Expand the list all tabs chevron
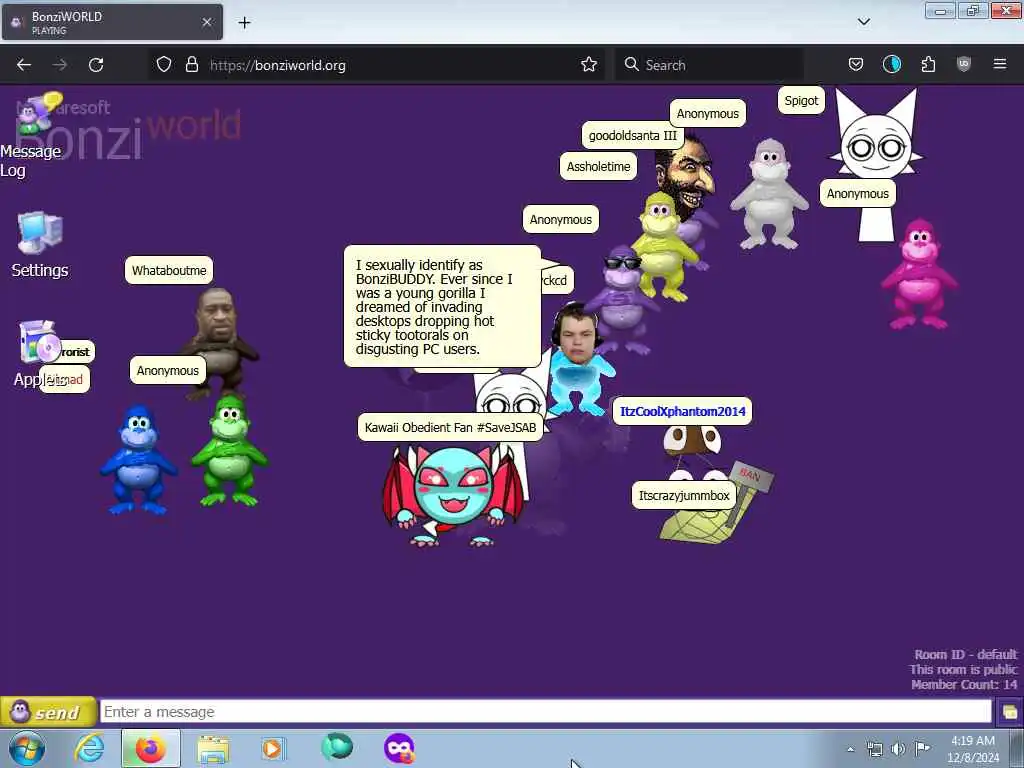1024x768 pixels. (x=863, y=22)
